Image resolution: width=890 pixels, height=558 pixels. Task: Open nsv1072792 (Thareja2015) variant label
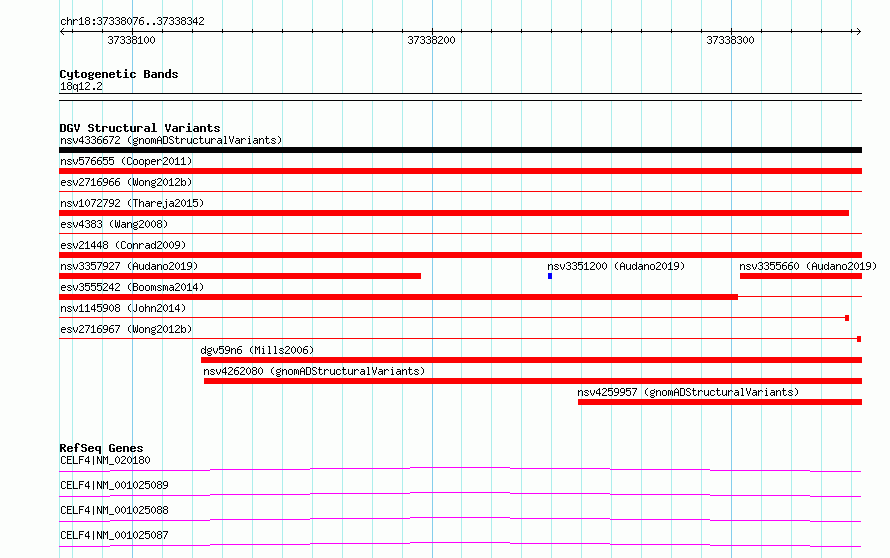132,203
